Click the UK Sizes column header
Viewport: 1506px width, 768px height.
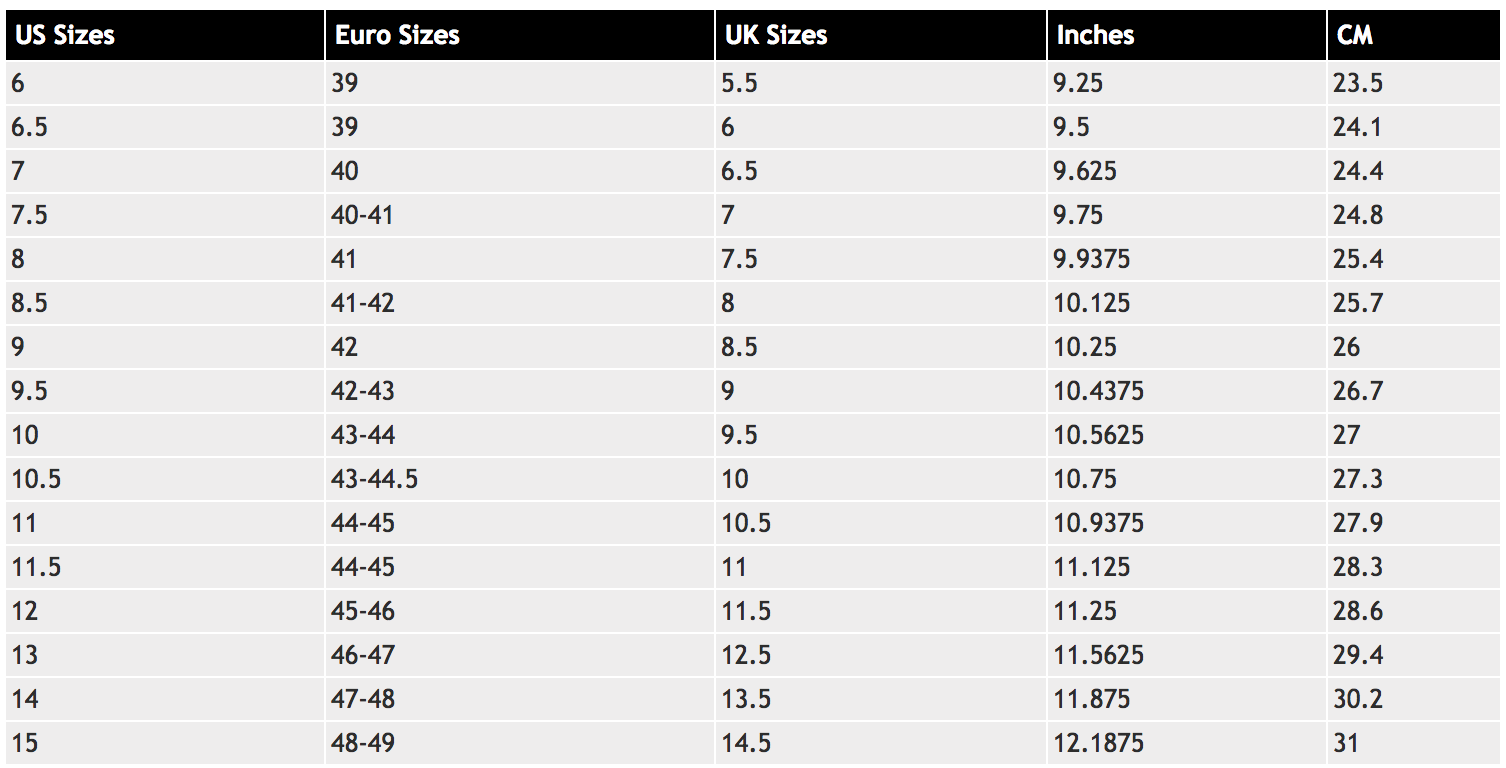point(776,35)
